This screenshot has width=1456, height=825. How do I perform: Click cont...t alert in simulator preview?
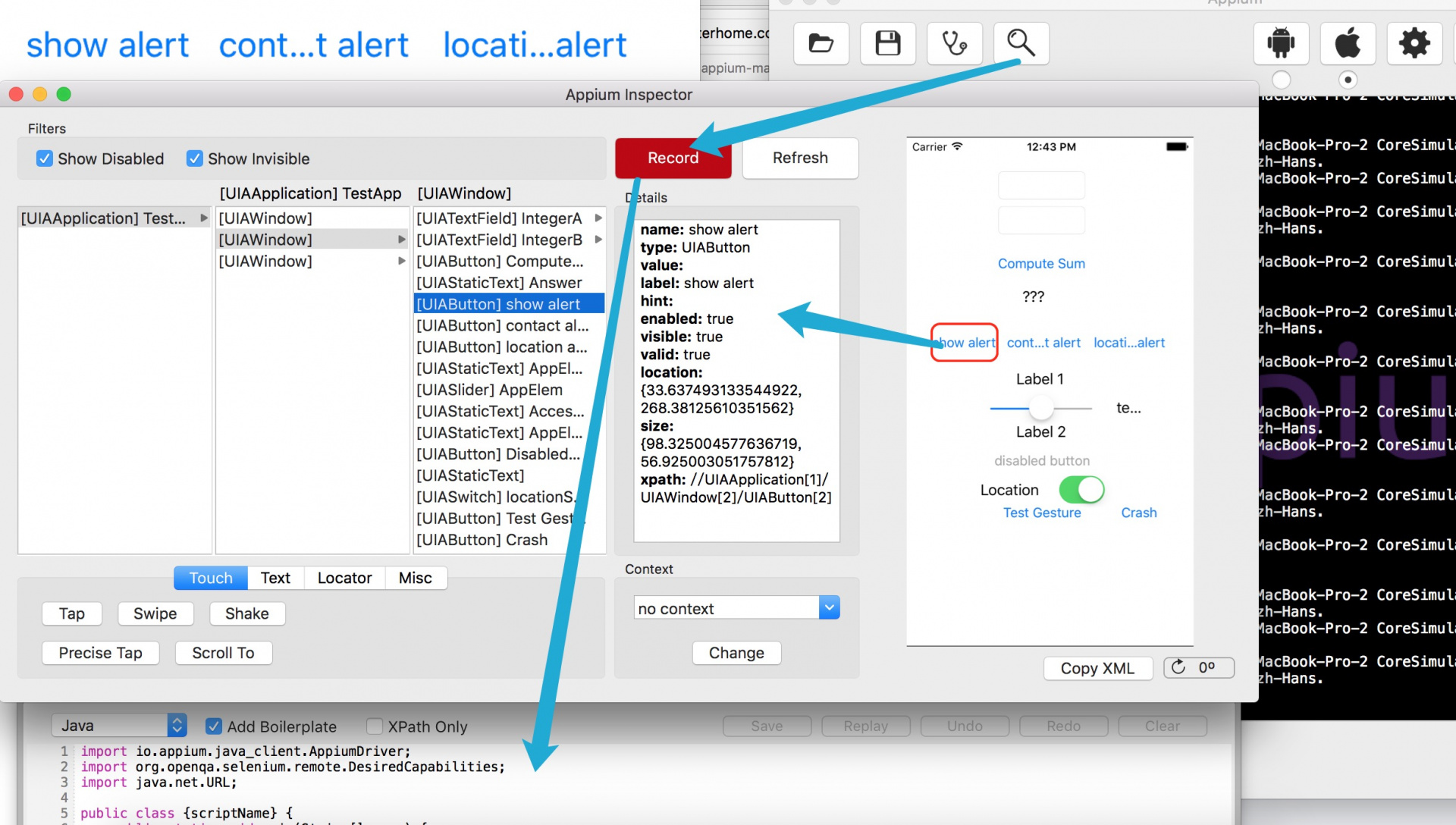click(x=1043, y=343)
